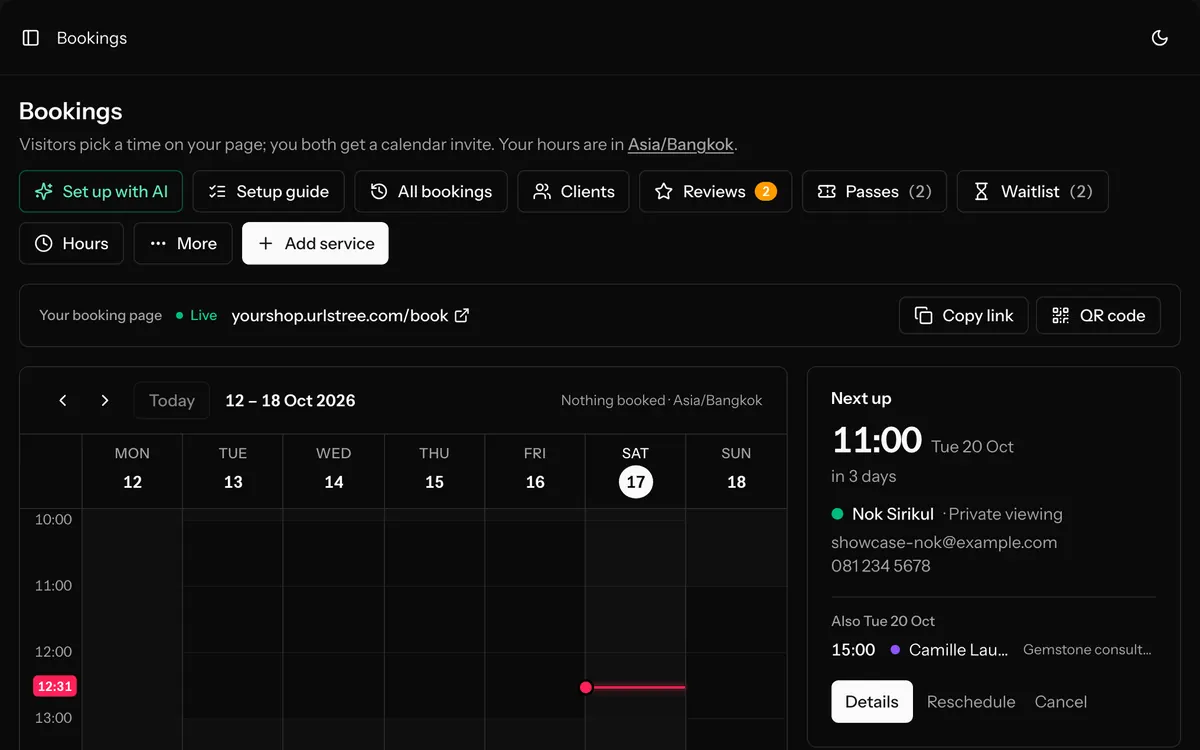1200x750 pixels.
Task: Click the Gemstone consult service label
Action: (1088, 650)
